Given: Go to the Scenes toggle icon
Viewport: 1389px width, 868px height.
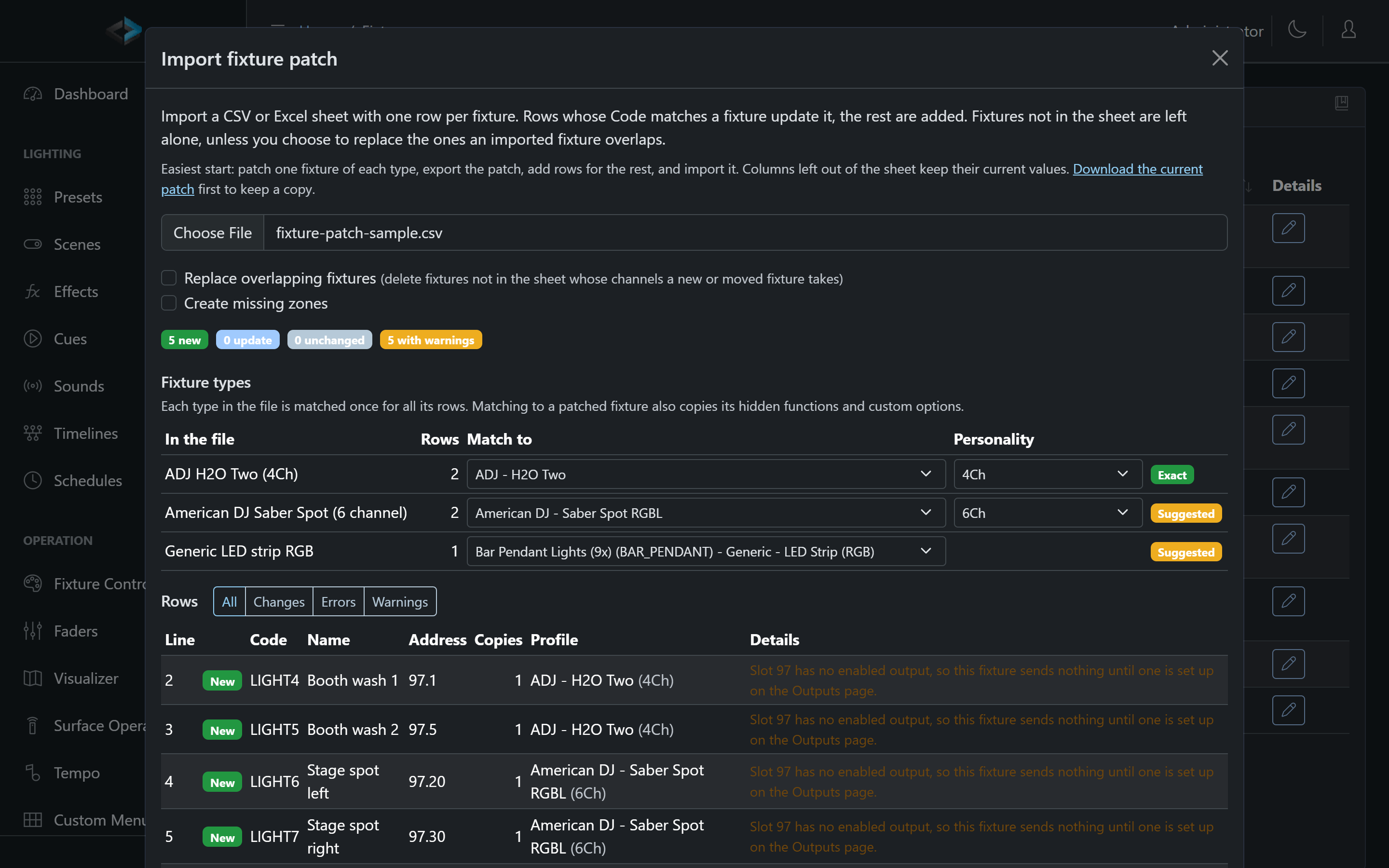Looking at the screenshot, I should (33, 244).
